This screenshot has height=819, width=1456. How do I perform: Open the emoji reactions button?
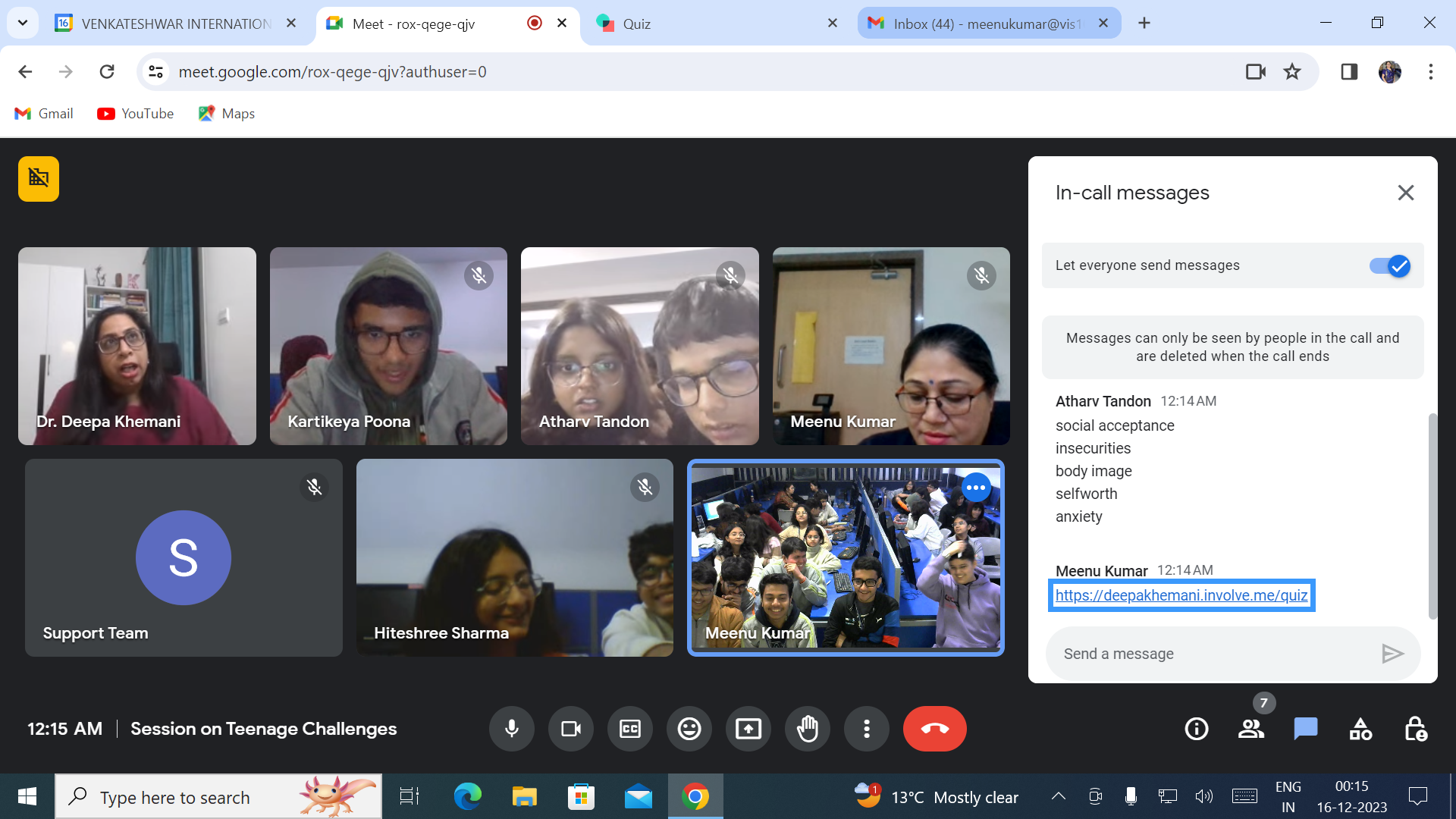(689, 729)
